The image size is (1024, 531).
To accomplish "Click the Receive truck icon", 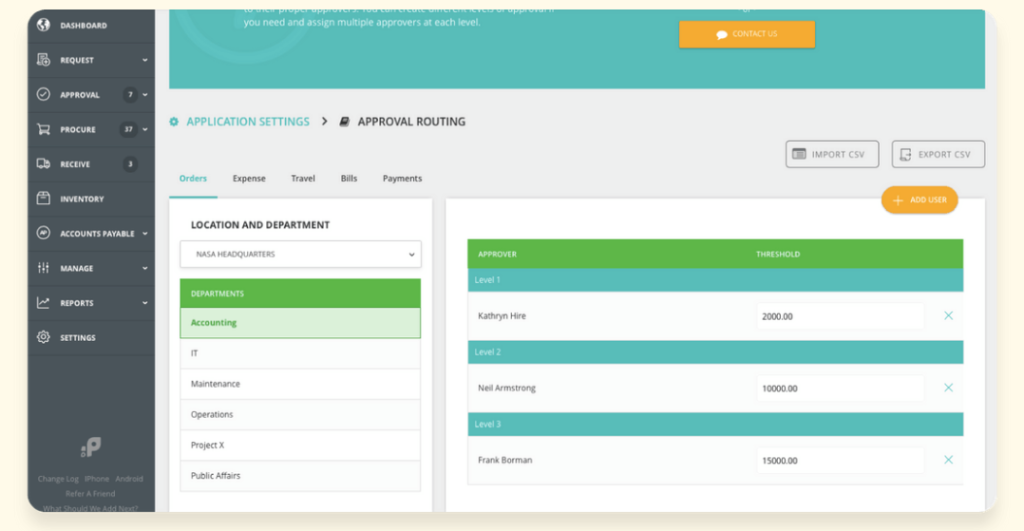I will [43, 164].
